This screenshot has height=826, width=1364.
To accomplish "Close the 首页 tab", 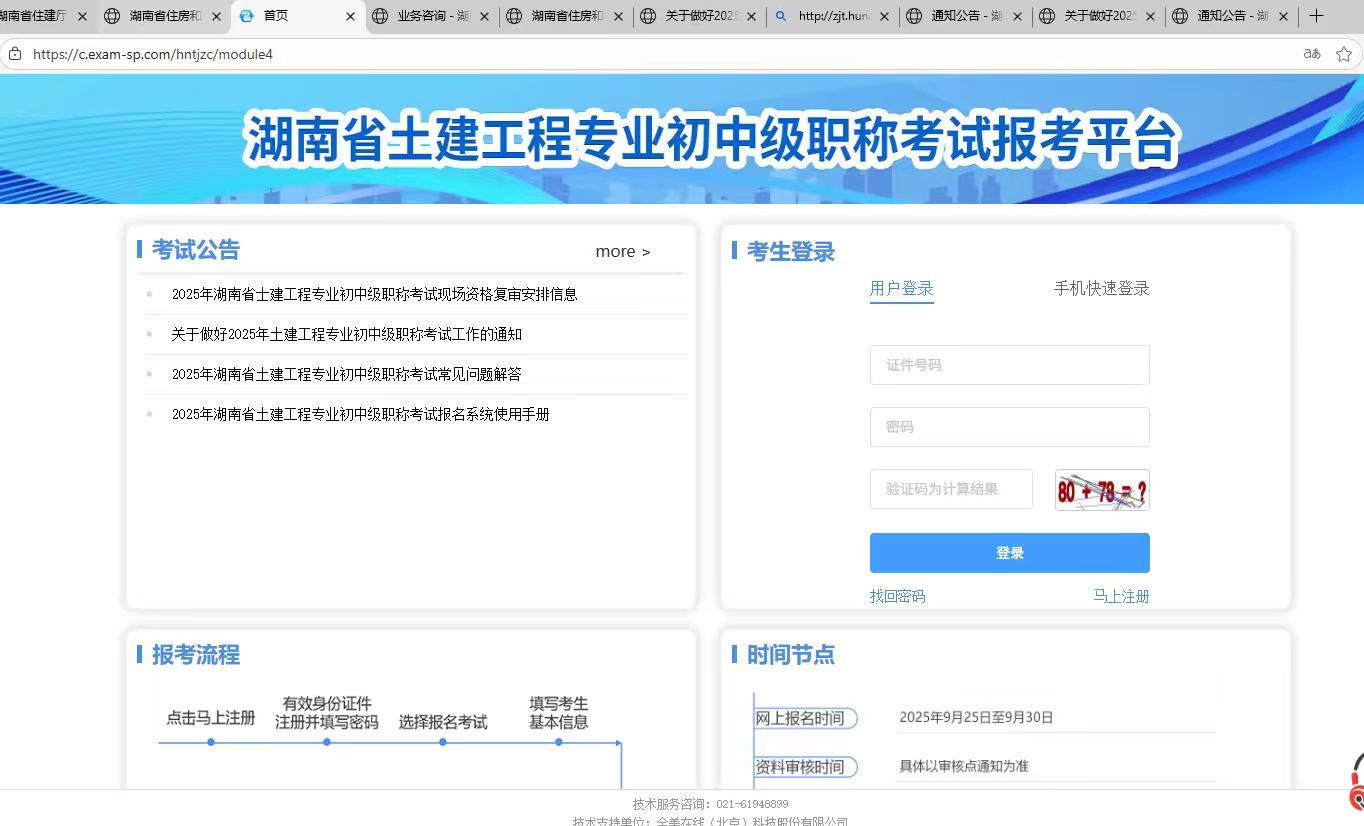I will pyautogui.click(x=350, y=16).
